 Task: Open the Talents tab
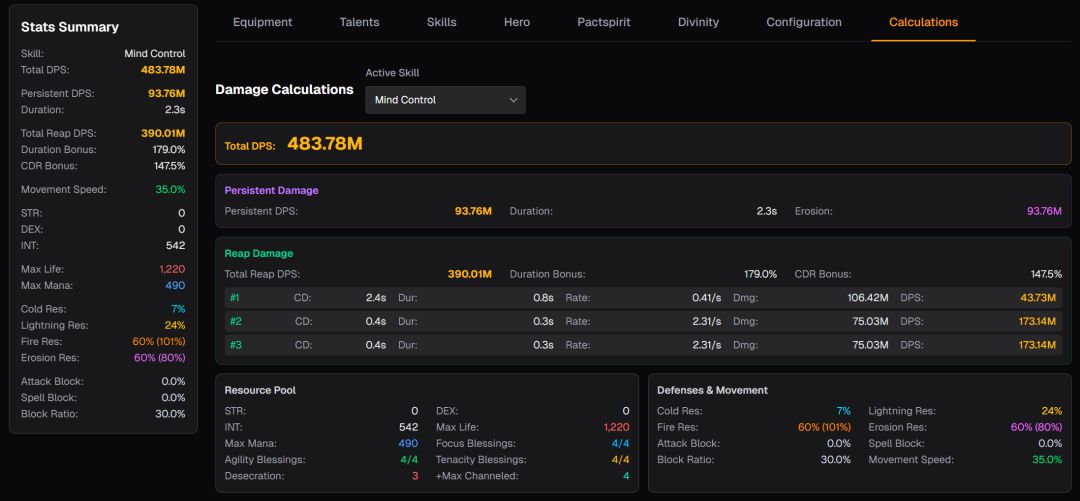click(x=360, y=22)
